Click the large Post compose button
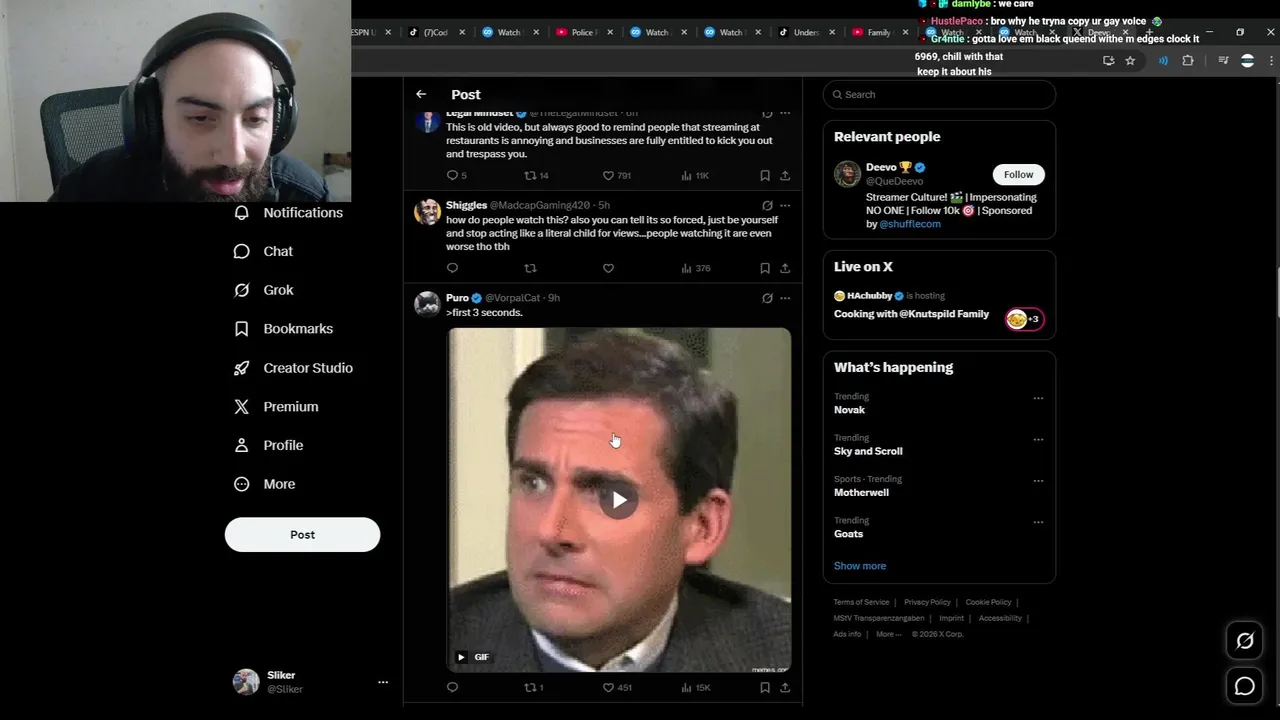The height and width of the screenshot is (720, 1280). tap(302, 534)
